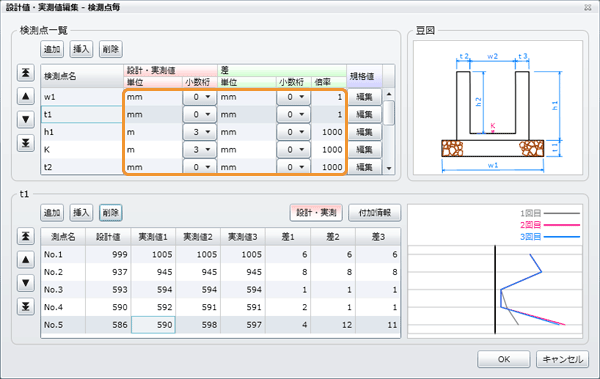Click the 測点名 column header
This screenshot has height=379, width=600.
pyautogui.click(x=64, y=237)
